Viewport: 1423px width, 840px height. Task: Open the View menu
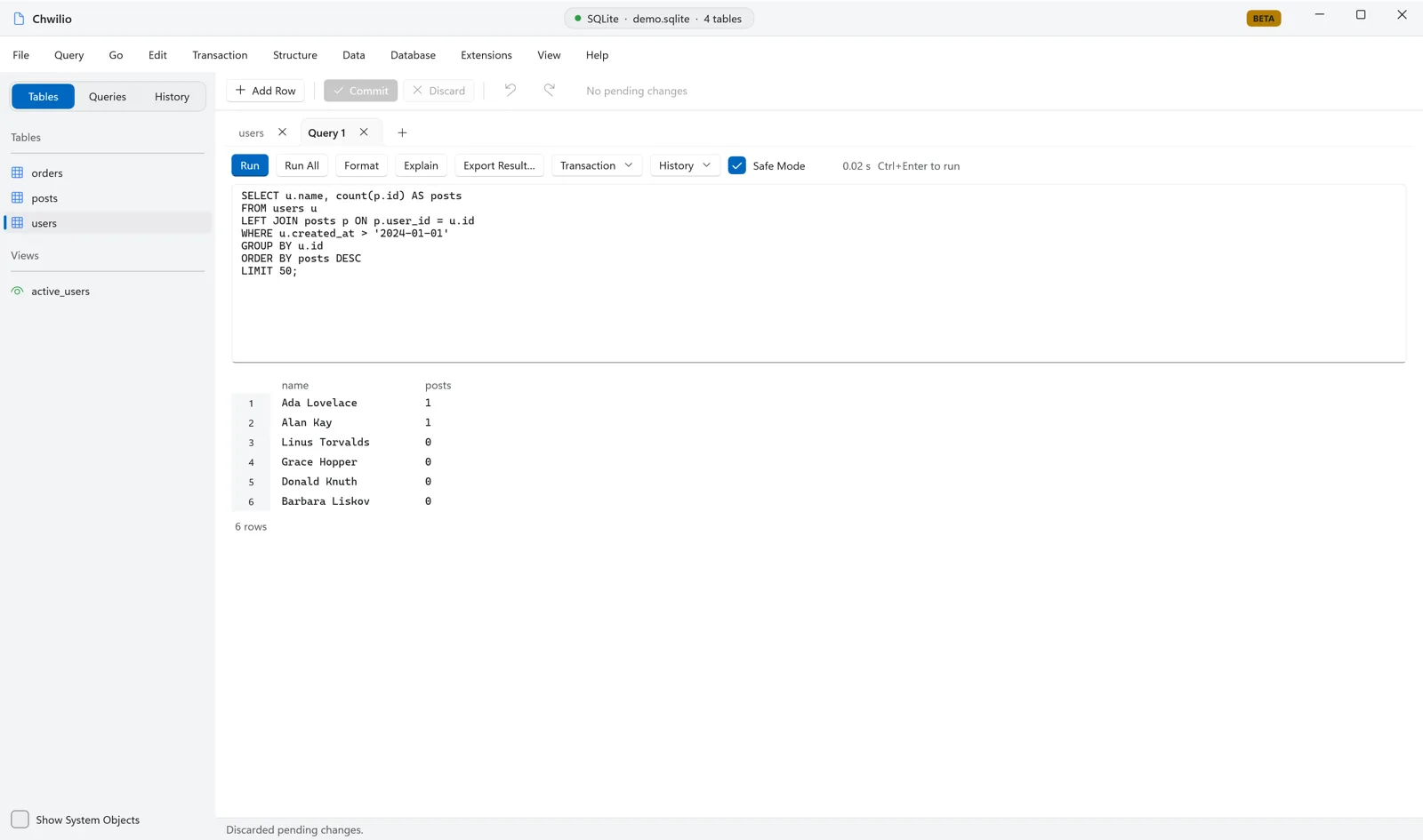click(549, 55)
